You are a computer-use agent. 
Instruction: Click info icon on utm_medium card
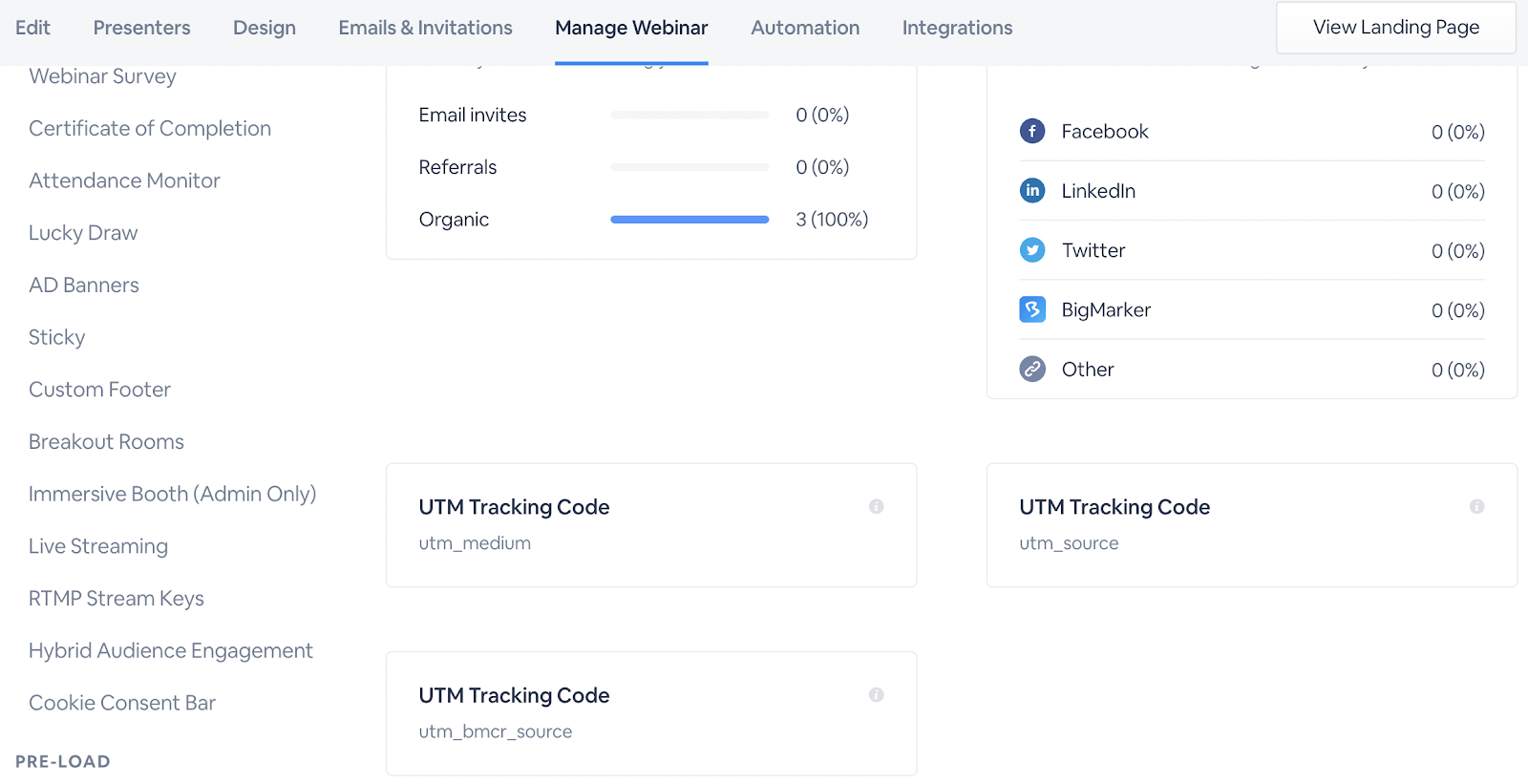point(876,506)
